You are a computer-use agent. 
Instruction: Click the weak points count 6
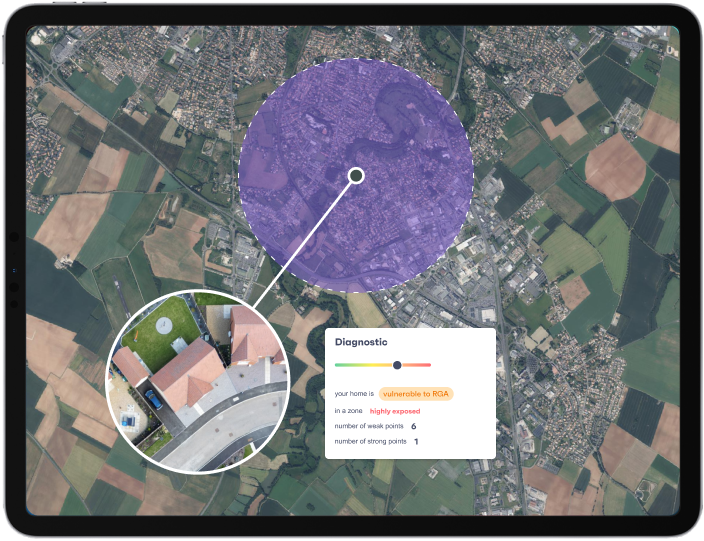tap(413, 426)
